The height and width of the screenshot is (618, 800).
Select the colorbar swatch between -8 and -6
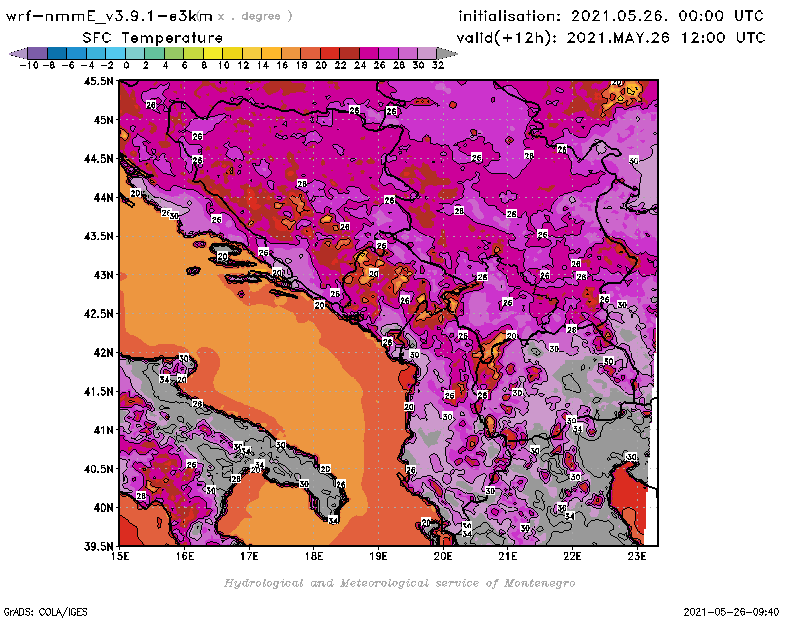point(57,53)
